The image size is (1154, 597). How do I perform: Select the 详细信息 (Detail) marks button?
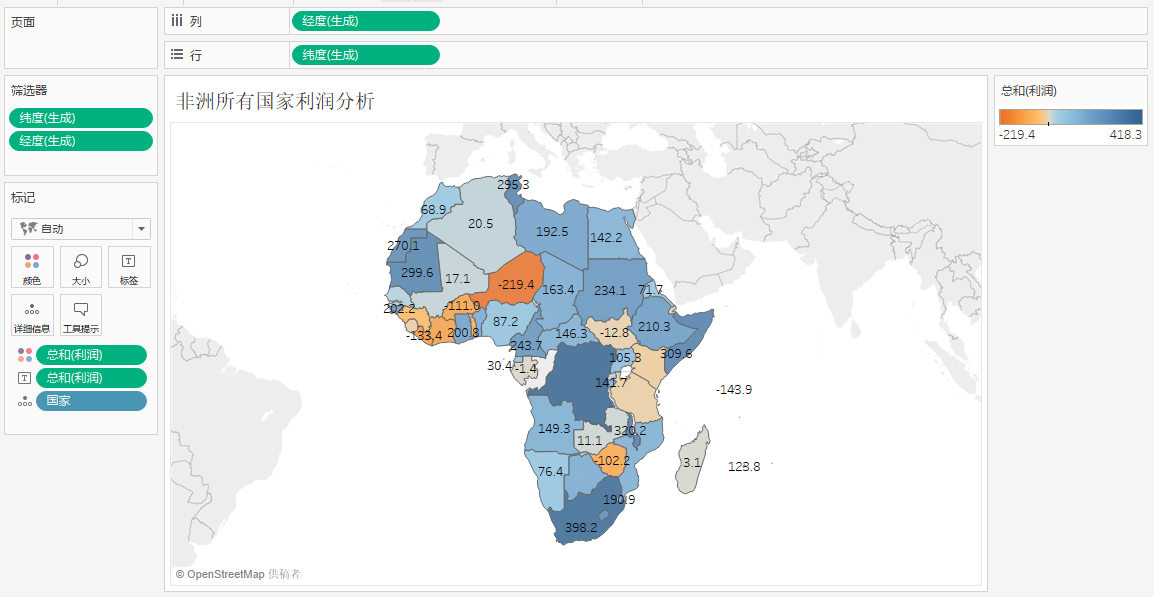coord(33,314)
